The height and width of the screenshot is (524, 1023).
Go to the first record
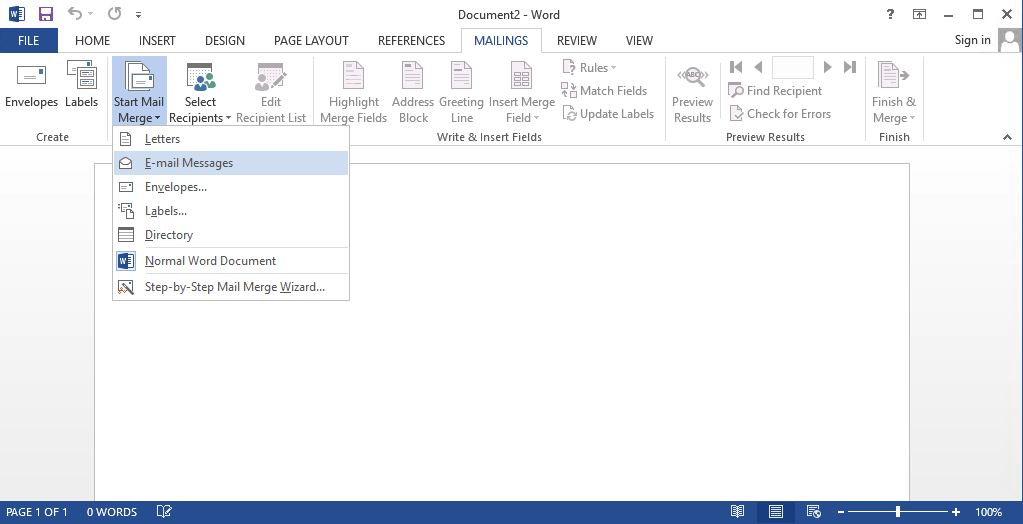click(x=736, y=67)
